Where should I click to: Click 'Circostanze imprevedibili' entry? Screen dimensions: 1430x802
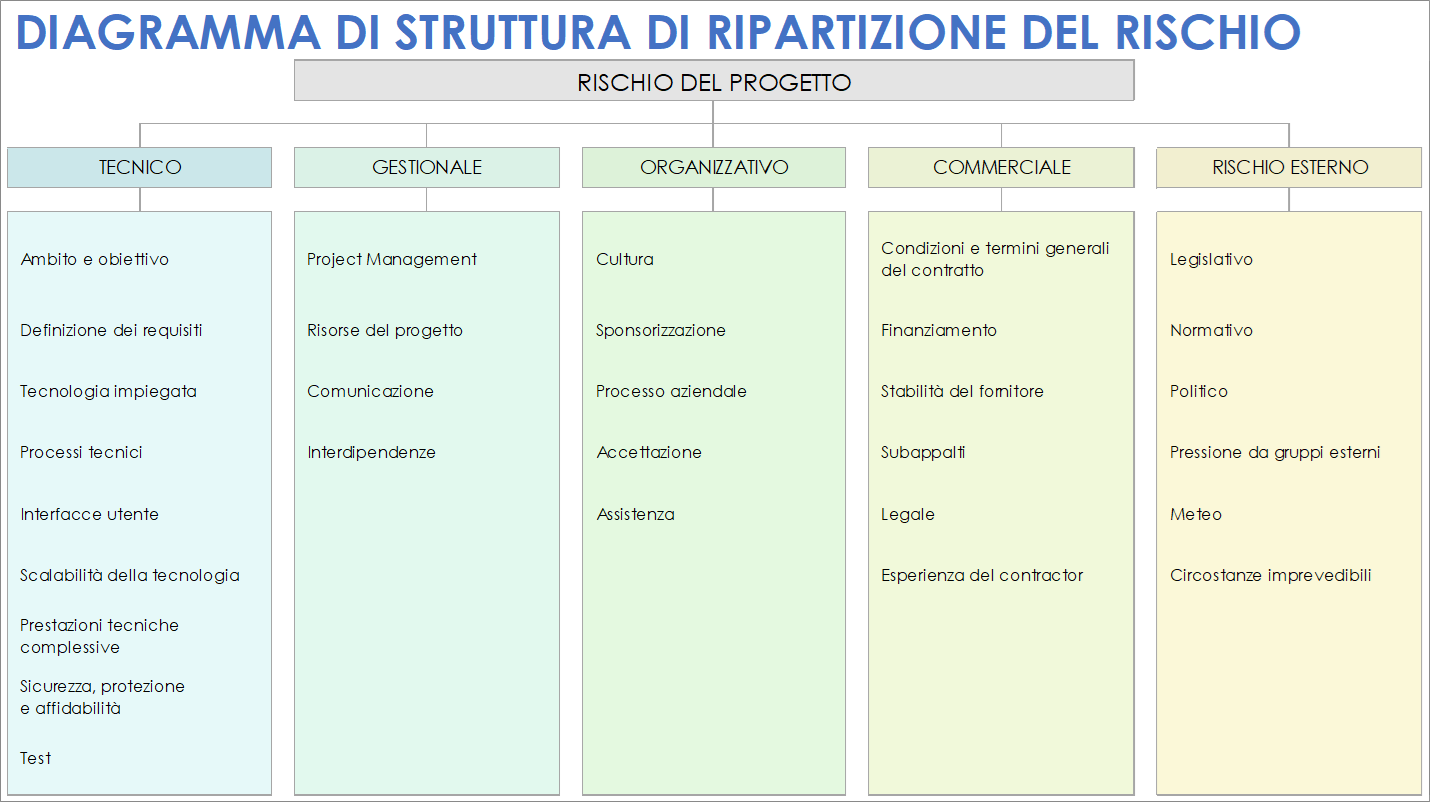click(x=1270, y=575)
